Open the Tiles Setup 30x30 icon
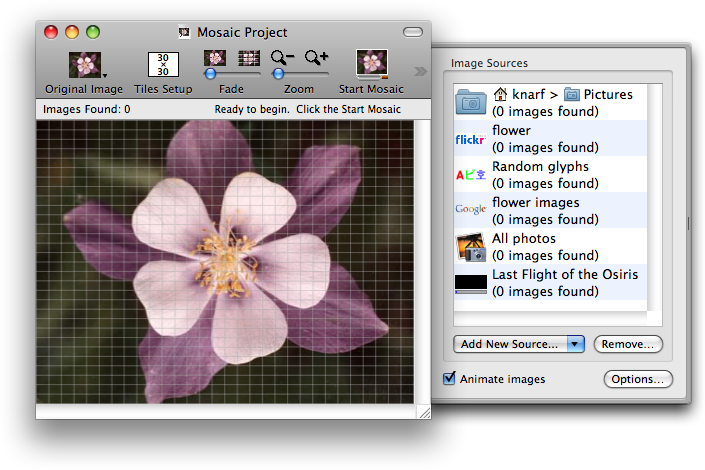 (x=163, y=64)
